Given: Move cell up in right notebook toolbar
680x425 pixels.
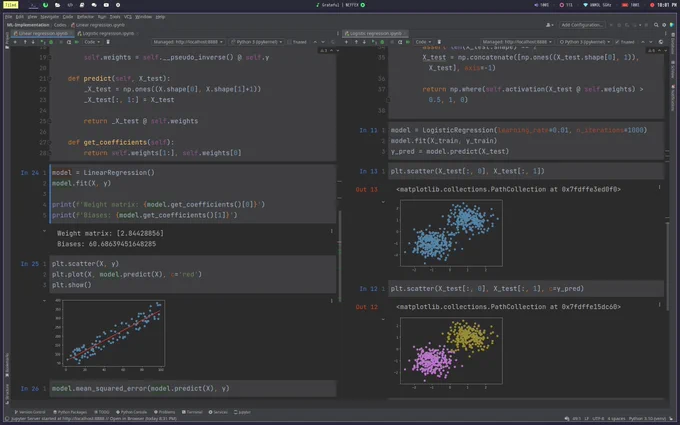Looking at the screenshot, I should [356, 42].
